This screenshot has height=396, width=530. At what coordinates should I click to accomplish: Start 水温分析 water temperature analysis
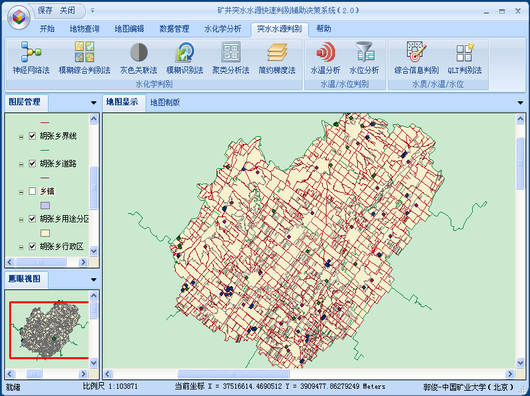point(325,57)
